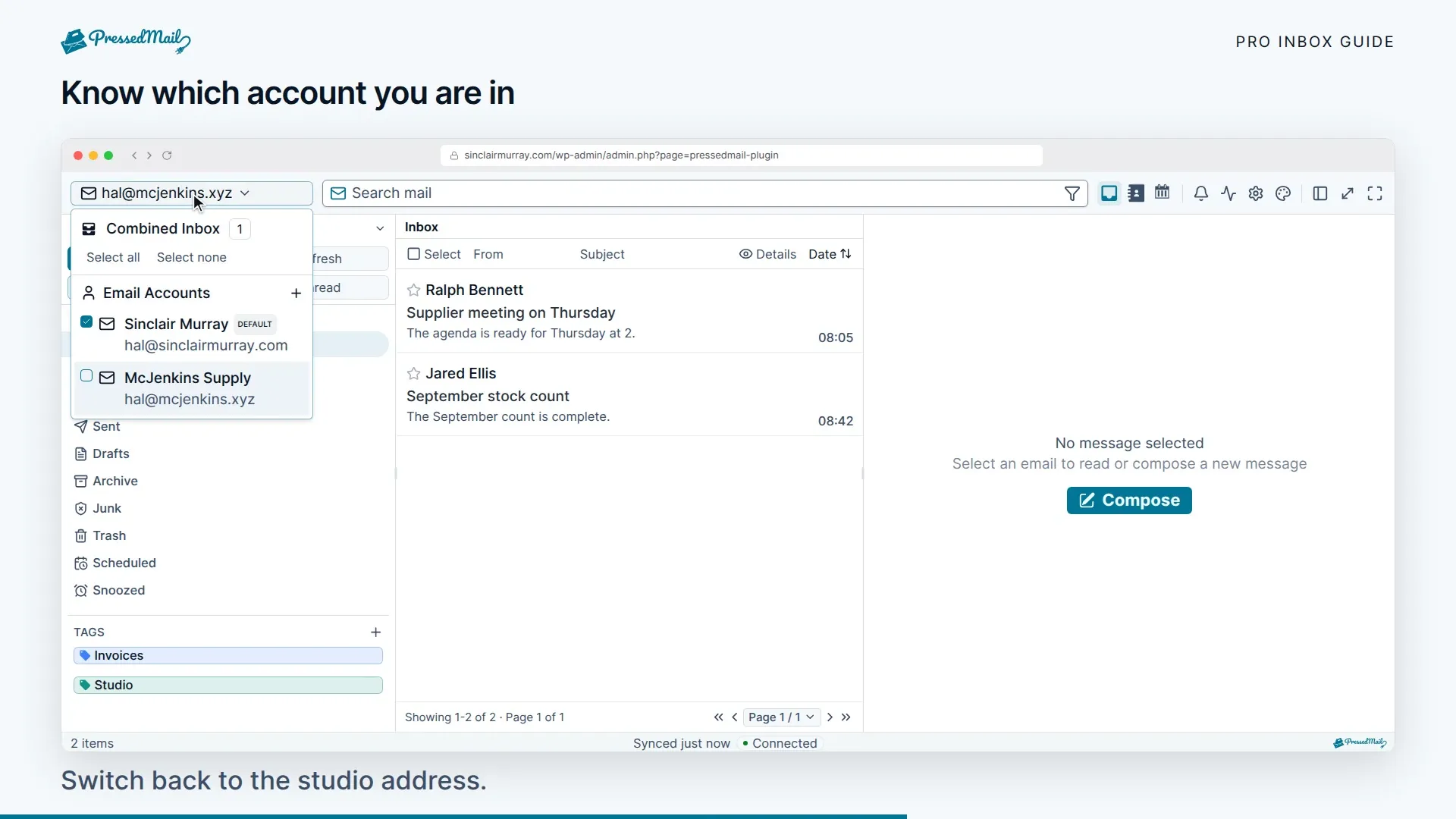Star the Ralph Bennett message
Screen dimensions: 1456x819
[413, 290]
